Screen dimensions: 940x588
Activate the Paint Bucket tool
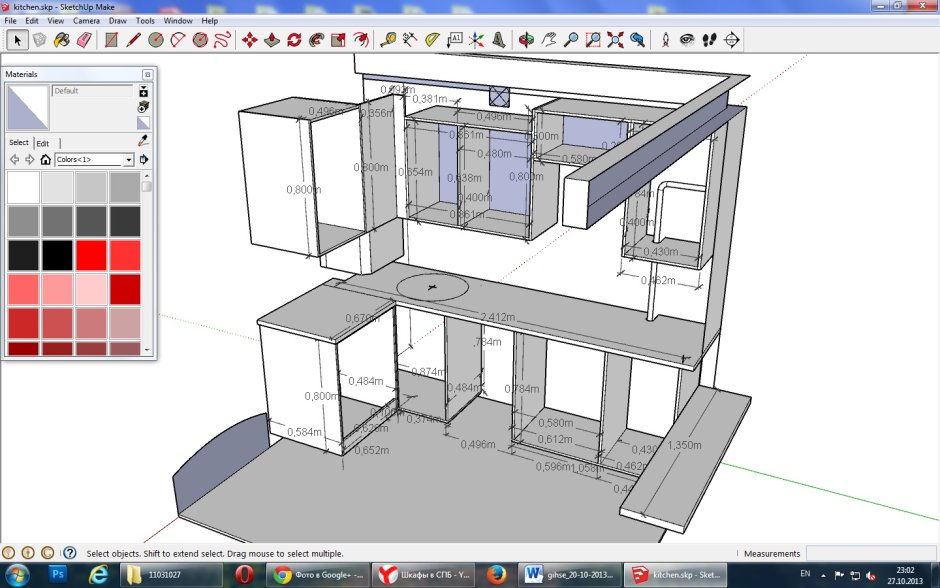click(x=61, y=39)
